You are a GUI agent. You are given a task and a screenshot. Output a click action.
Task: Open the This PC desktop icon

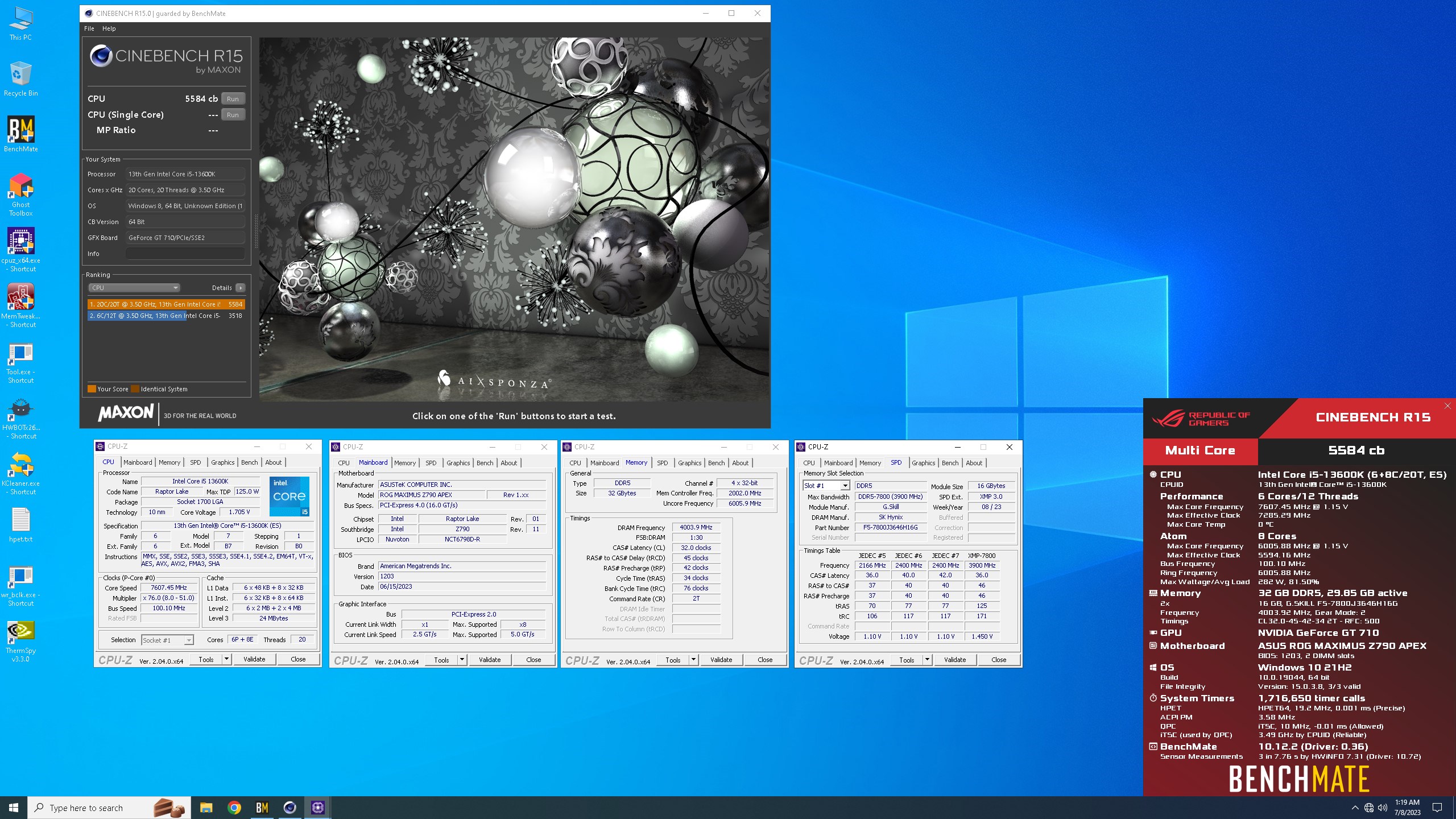click(20, 24)
